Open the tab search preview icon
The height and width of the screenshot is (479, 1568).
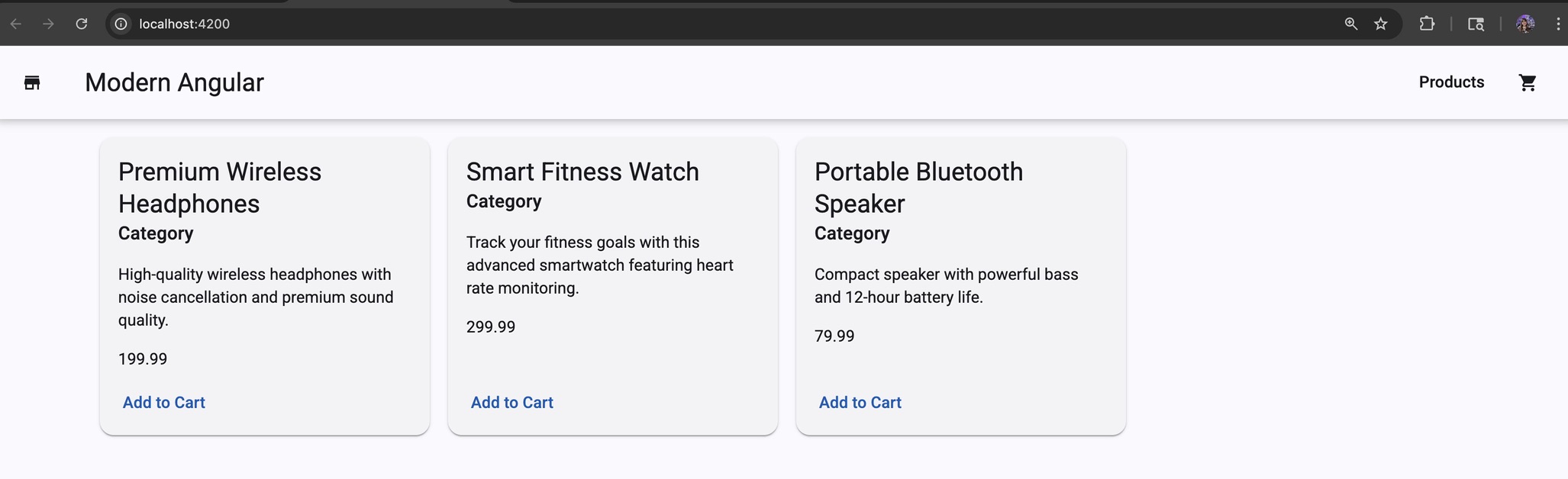1476,24
